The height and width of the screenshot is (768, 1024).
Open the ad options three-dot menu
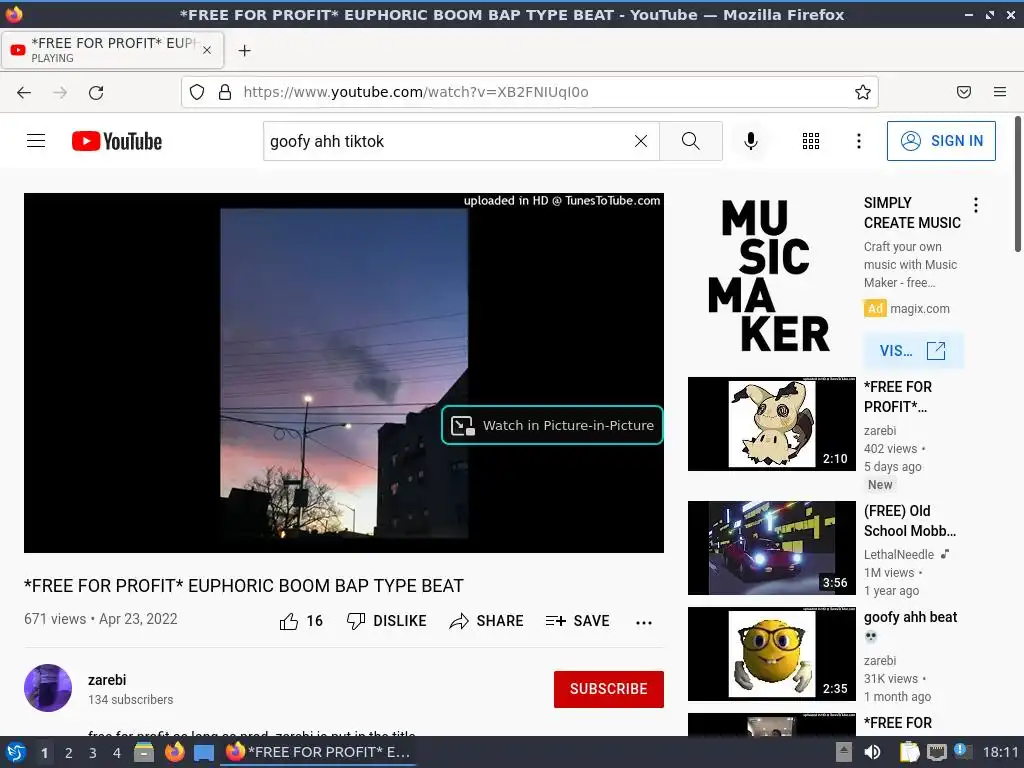(975, 205)
